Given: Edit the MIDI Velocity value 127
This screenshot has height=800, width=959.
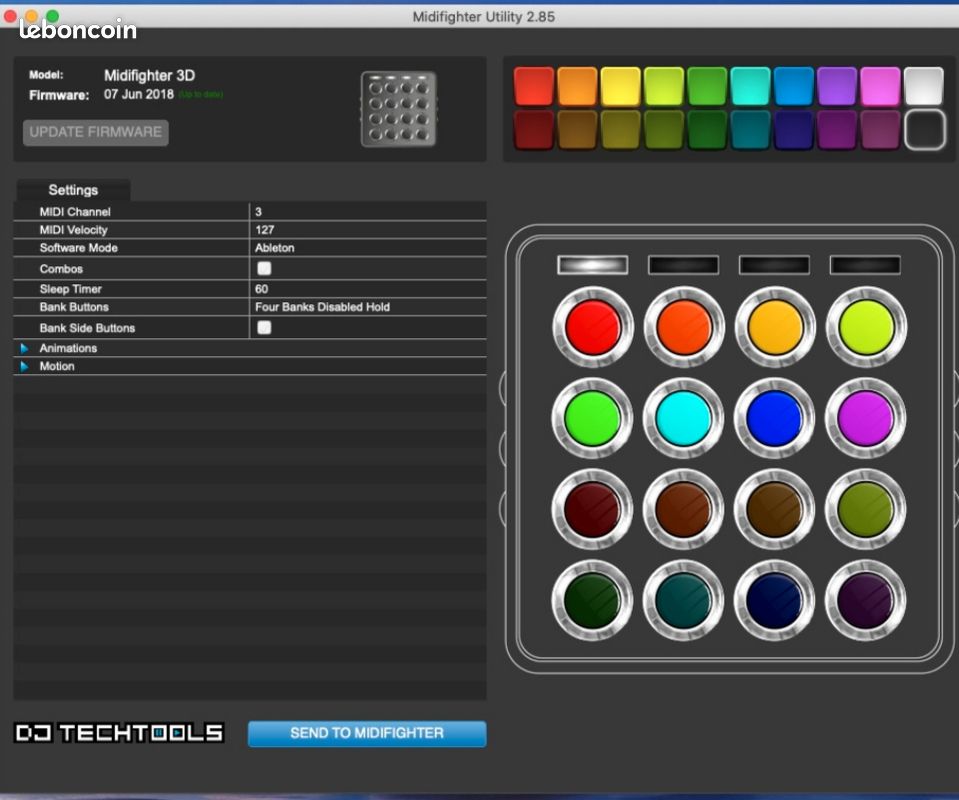Looking at the screenshot, I should point(368,230).
